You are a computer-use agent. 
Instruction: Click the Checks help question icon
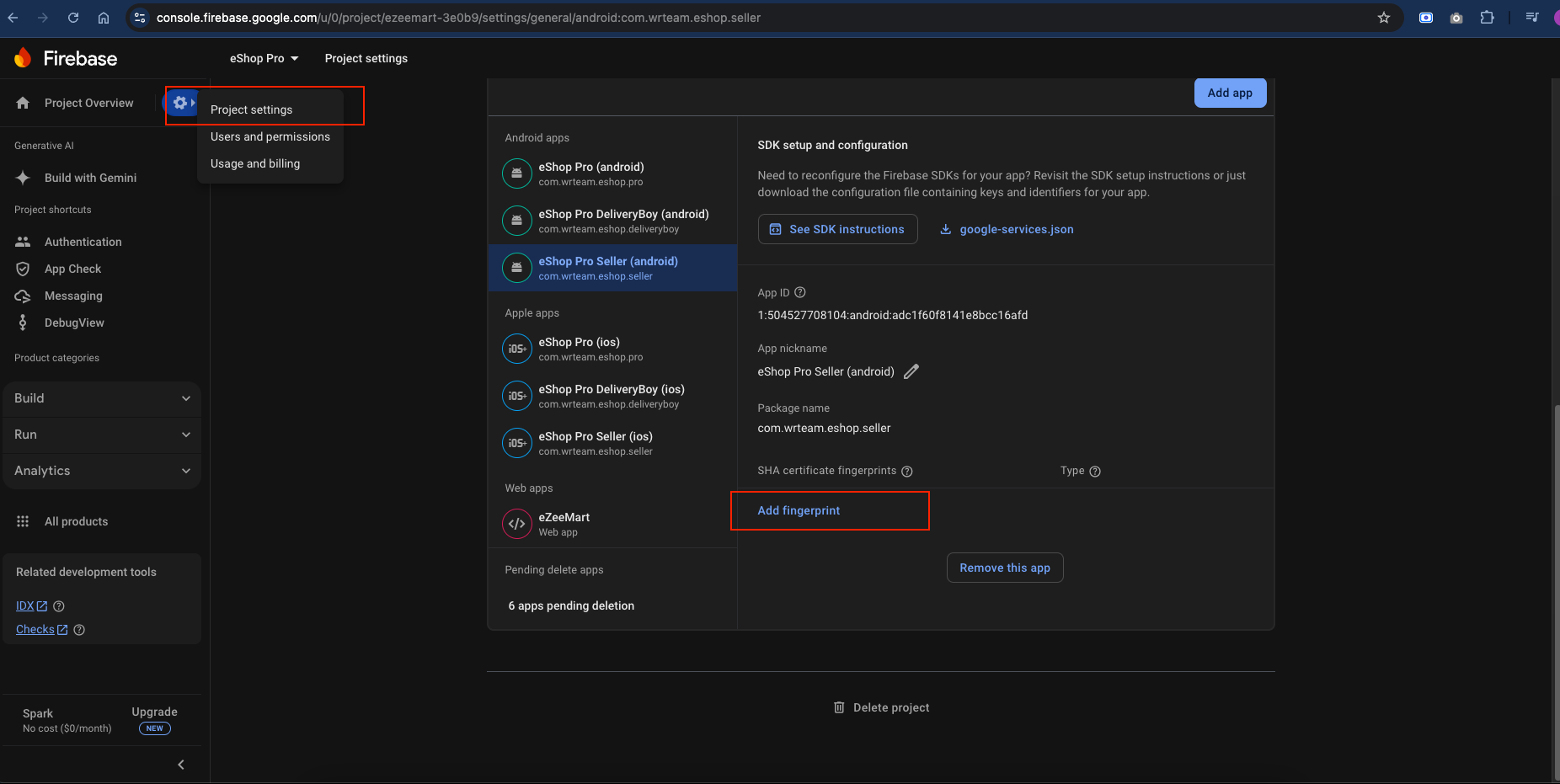(79, 630)
